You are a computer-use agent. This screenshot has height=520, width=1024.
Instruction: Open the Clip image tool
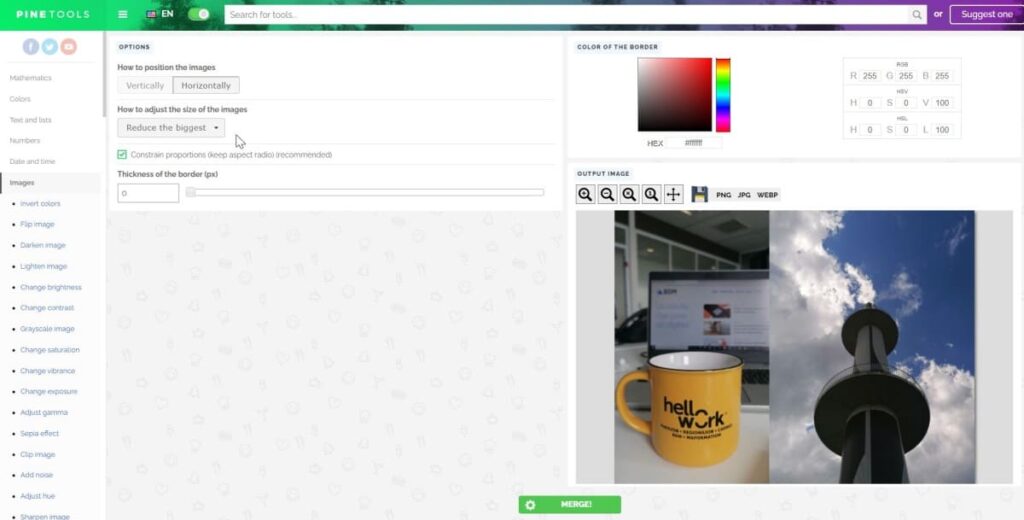pos(37,454)
